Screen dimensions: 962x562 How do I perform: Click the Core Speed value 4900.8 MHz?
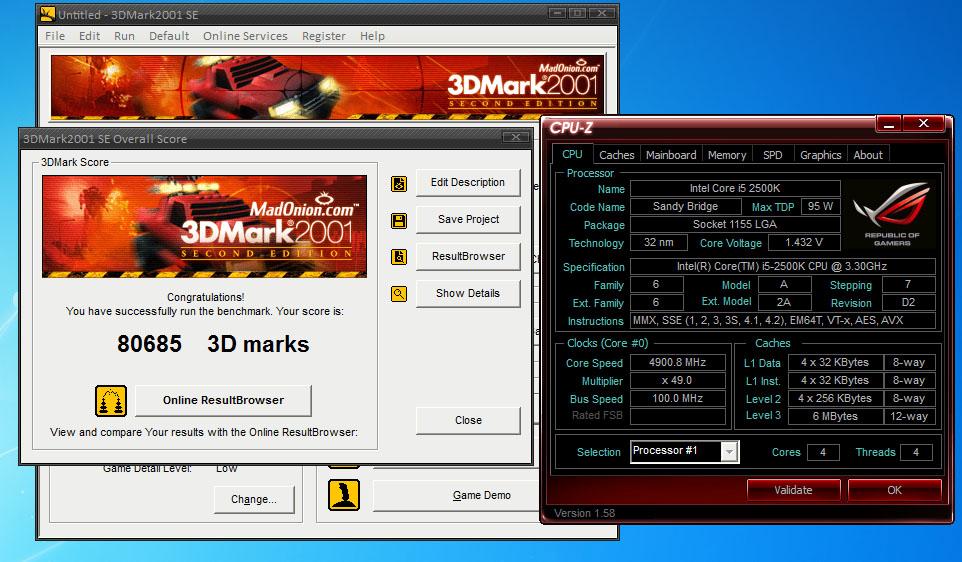pyautogui.click(x=678, y=363)
